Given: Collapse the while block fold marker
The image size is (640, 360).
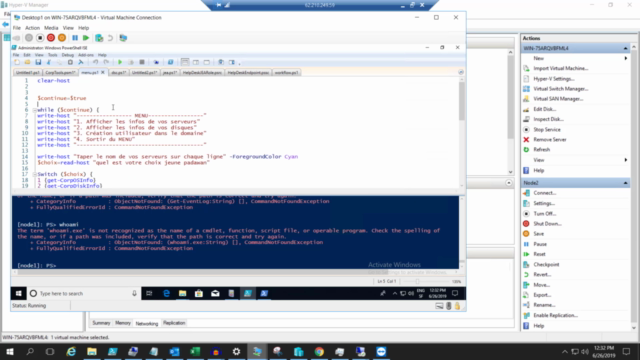Looking at the screenshot, I should point(35,110).
